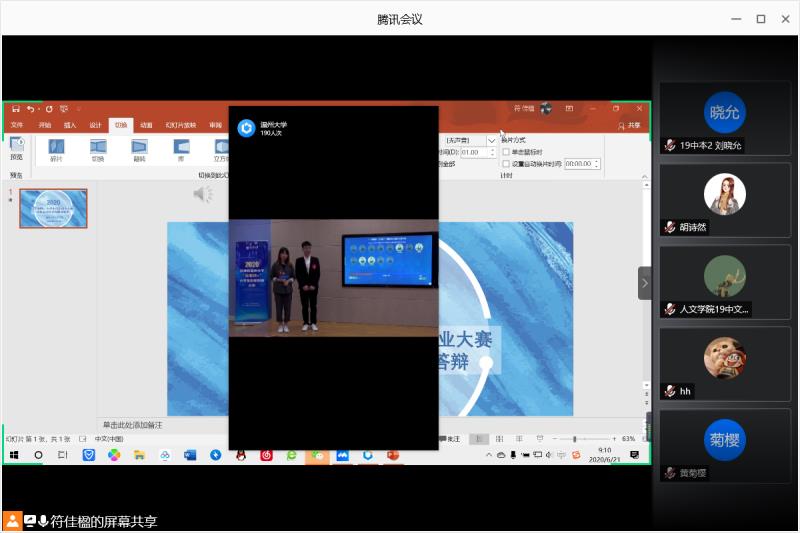
Task: Click the Preview (预览) transition icon
Action: tap(16, 148)
